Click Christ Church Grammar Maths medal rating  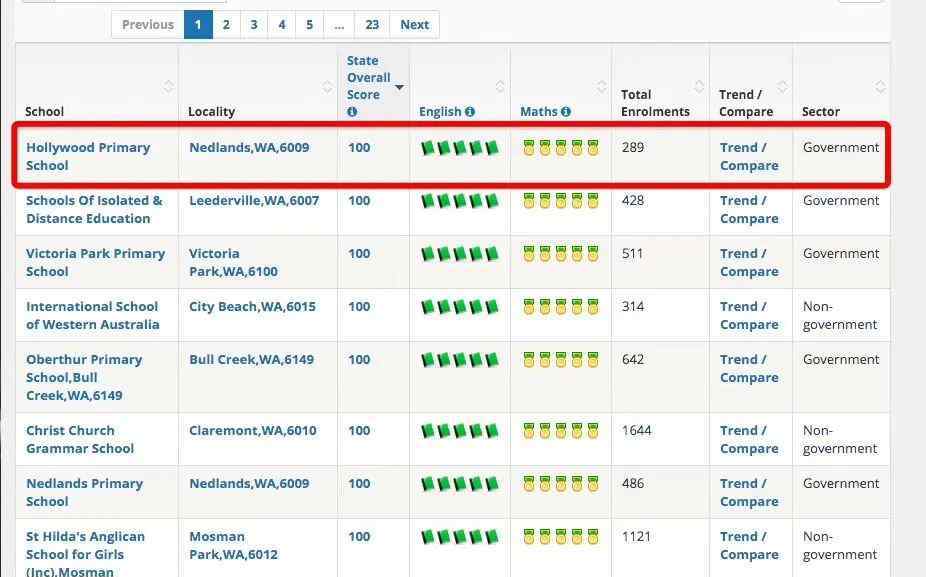(x=561, y=431)
